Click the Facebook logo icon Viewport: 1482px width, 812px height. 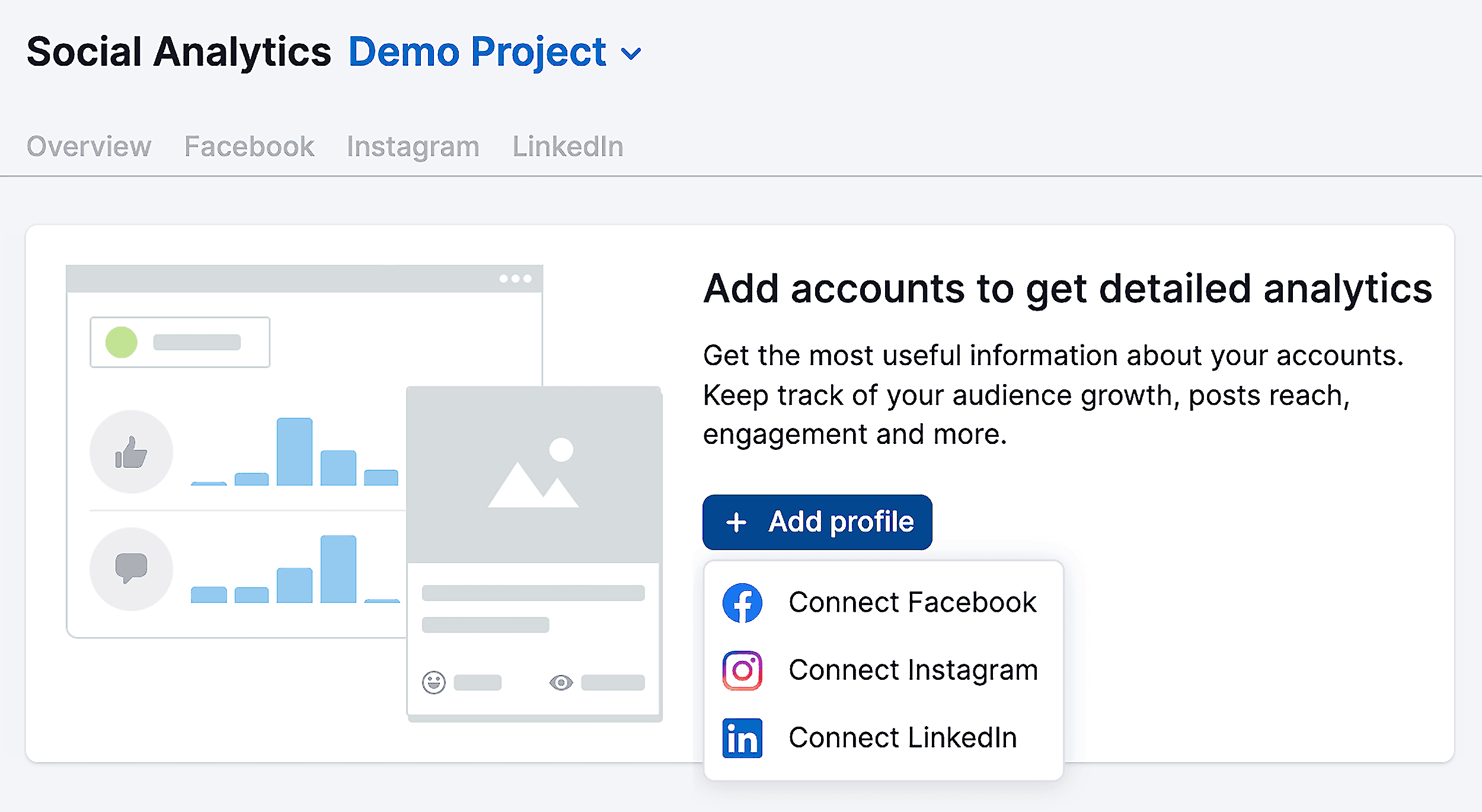(742, 603)
